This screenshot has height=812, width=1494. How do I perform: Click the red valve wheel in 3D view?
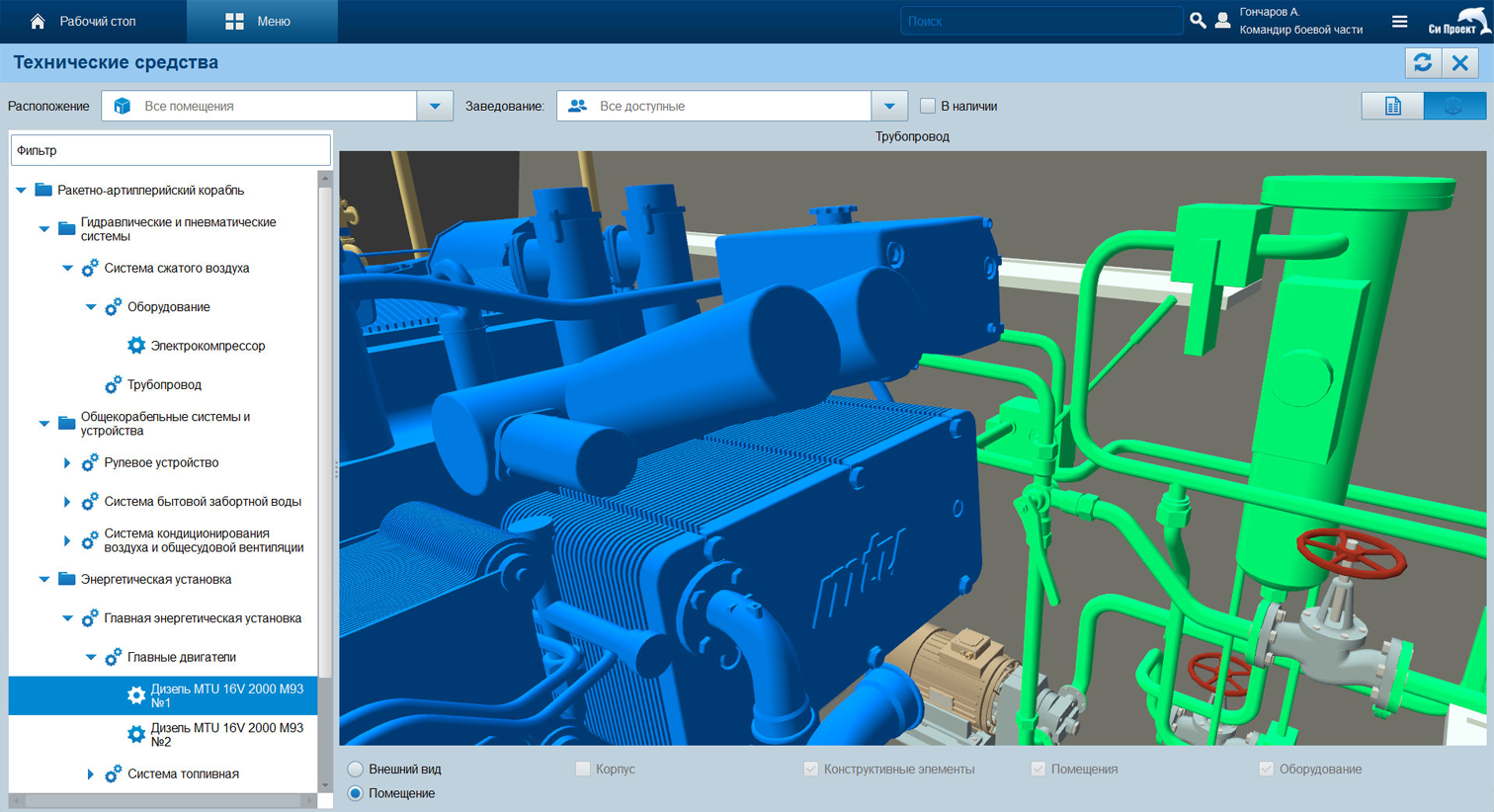point(1351,553)
